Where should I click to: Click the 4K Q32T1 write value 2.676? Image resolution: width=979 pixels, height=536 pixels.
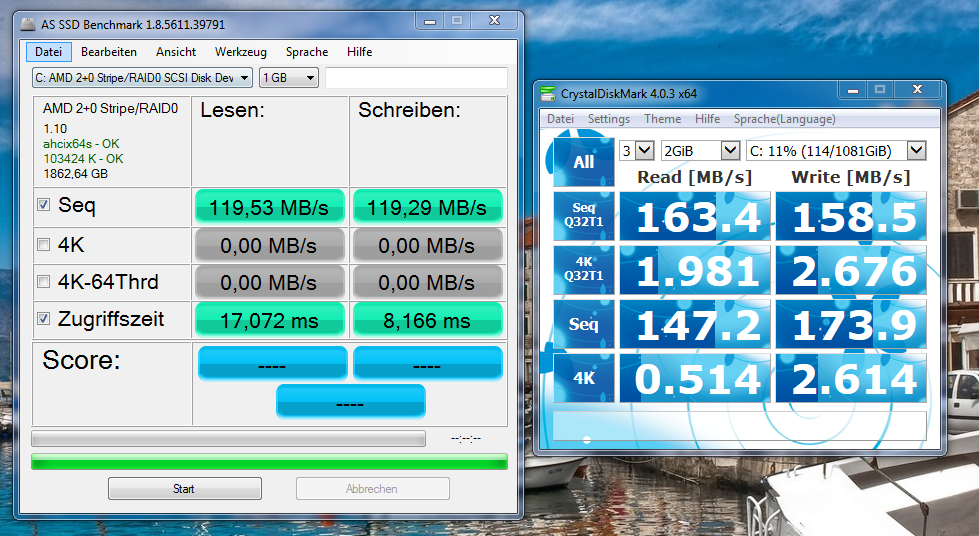point(851,270)
